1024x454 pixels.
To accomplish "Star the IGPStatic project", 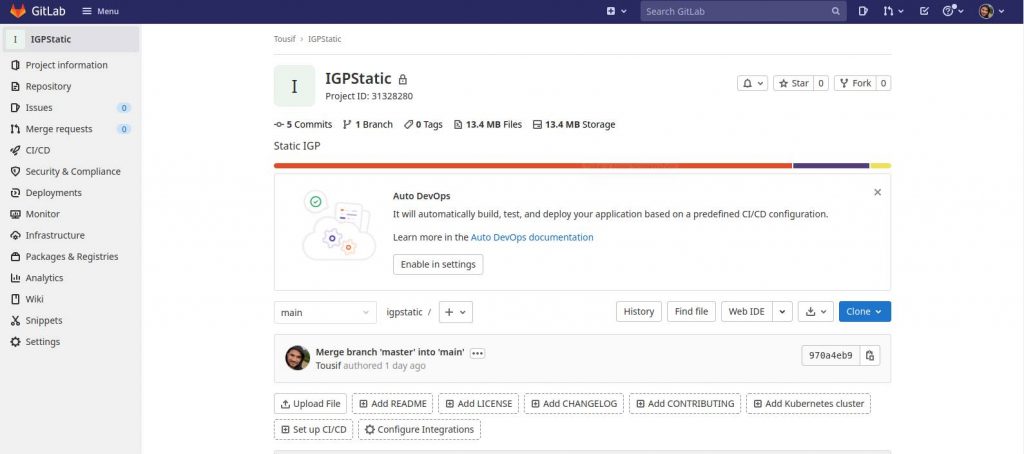I will coord(794,83).
